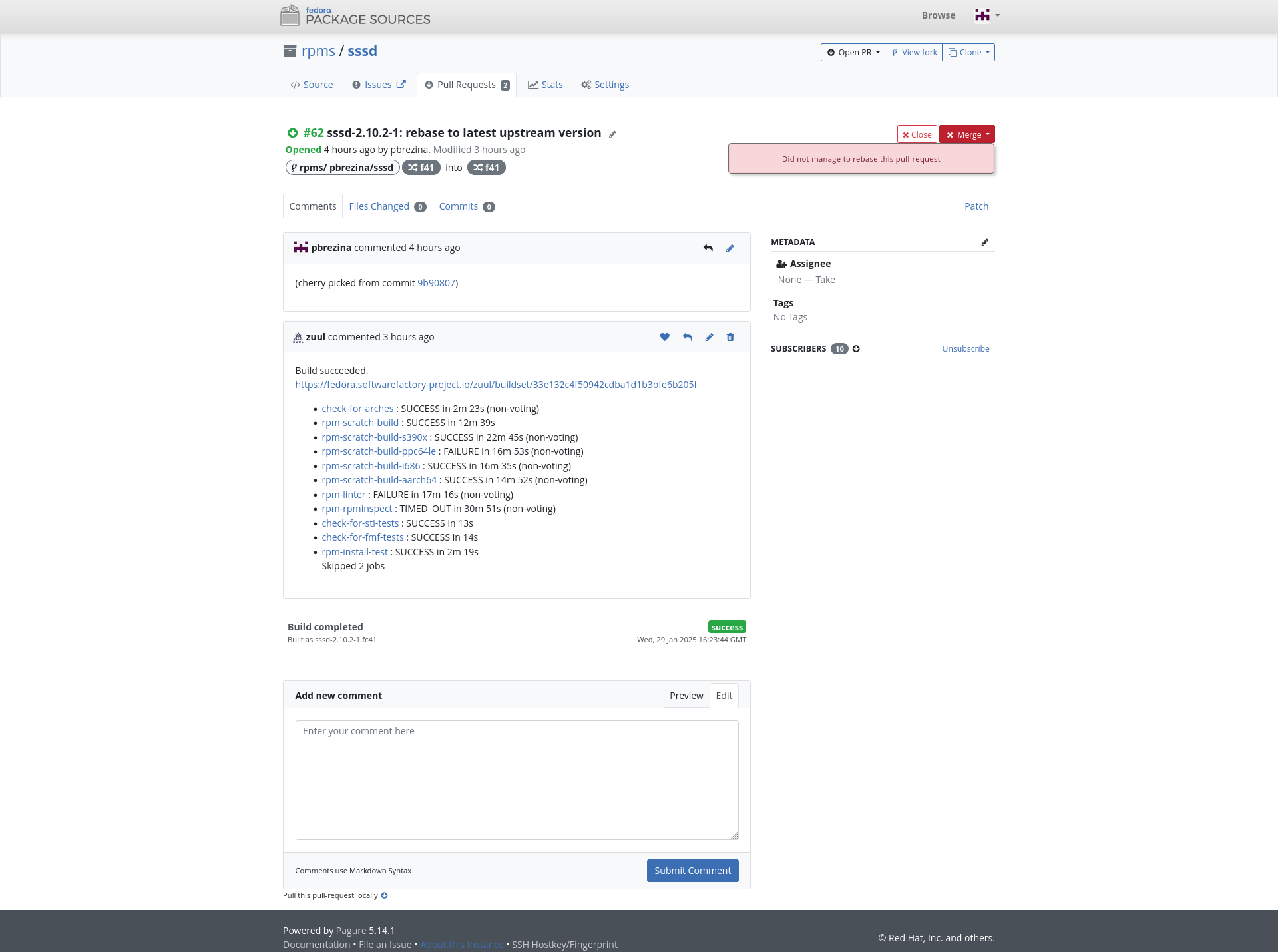Focus the new comment text area
Screen dimensions: 1278x952
click(x=517, y=780)
